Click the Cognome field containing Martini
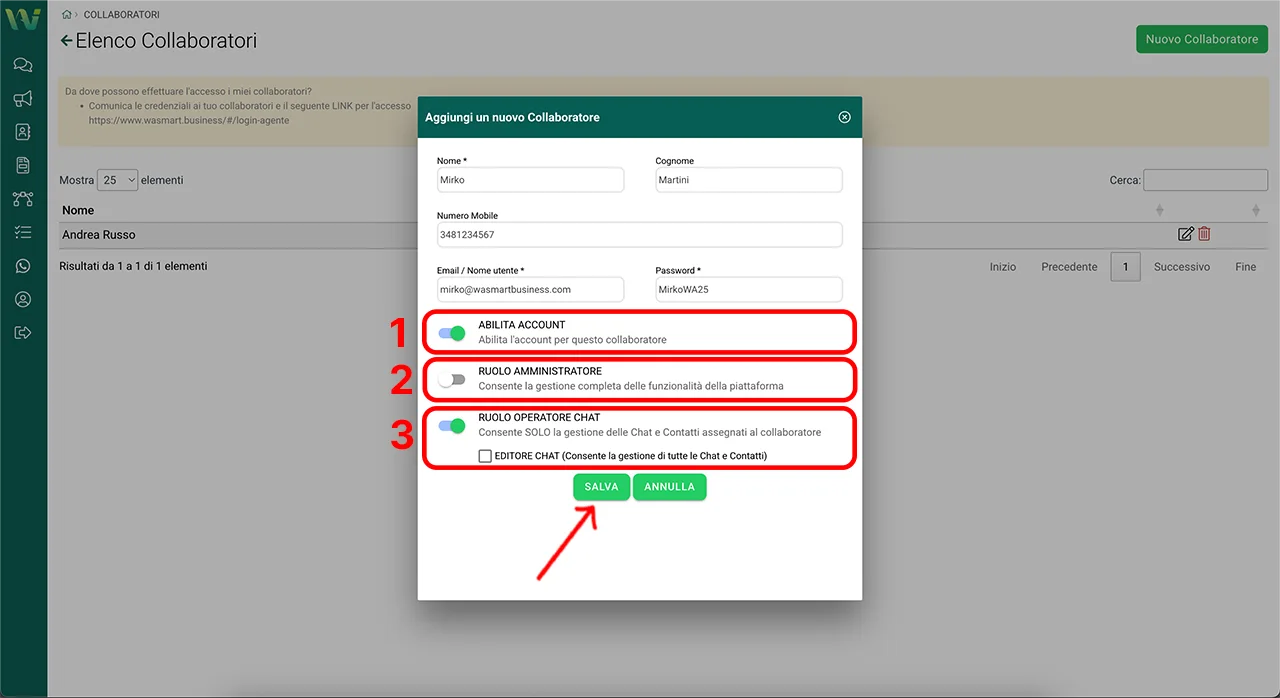The height and width of the screenshot is (698, 1280). click(x=749, y=180)
